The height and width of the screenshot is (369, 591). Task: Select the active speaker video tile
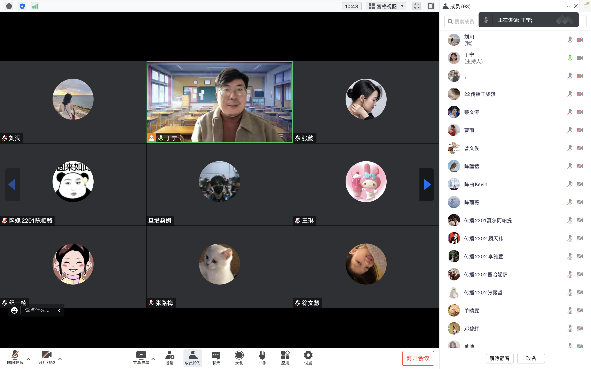pos(220,102)
